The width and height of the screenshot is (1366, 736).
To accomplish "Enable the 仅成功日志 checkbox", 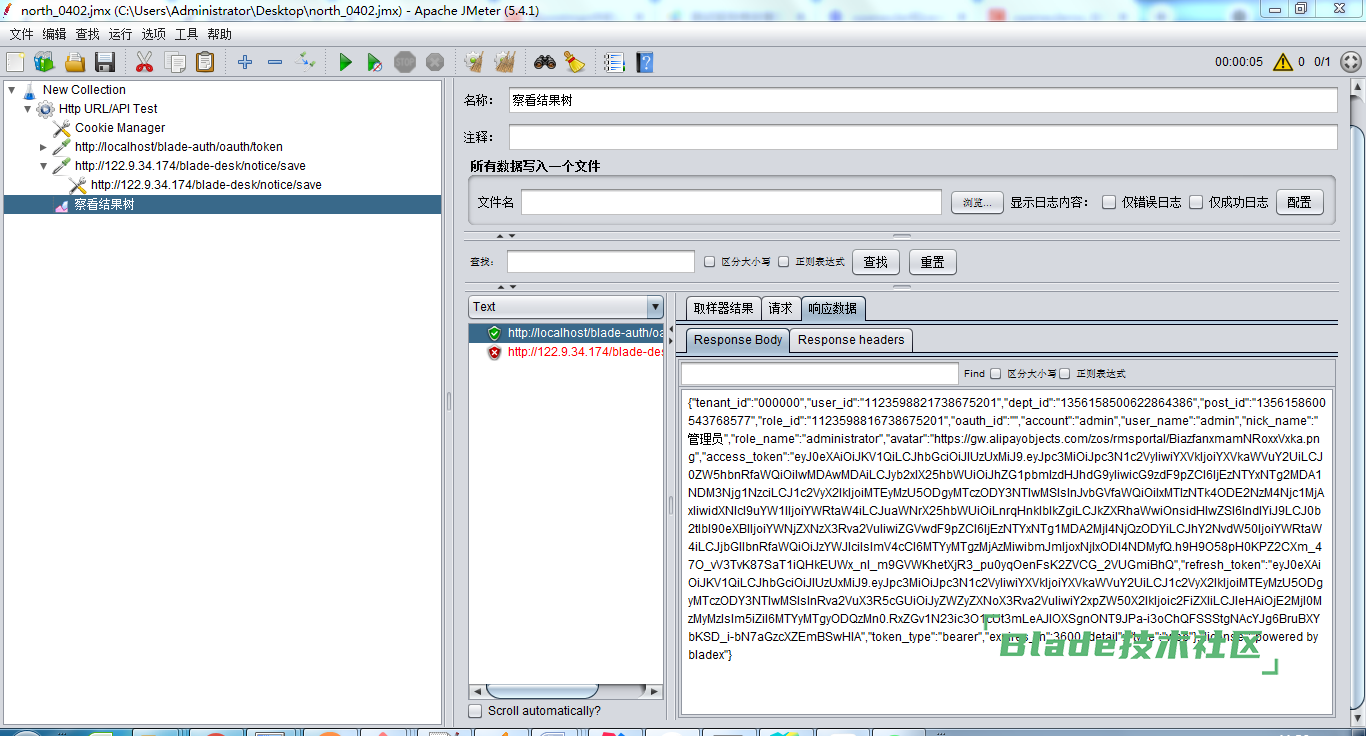I will pyautogui.click(x=1196, y=202).
